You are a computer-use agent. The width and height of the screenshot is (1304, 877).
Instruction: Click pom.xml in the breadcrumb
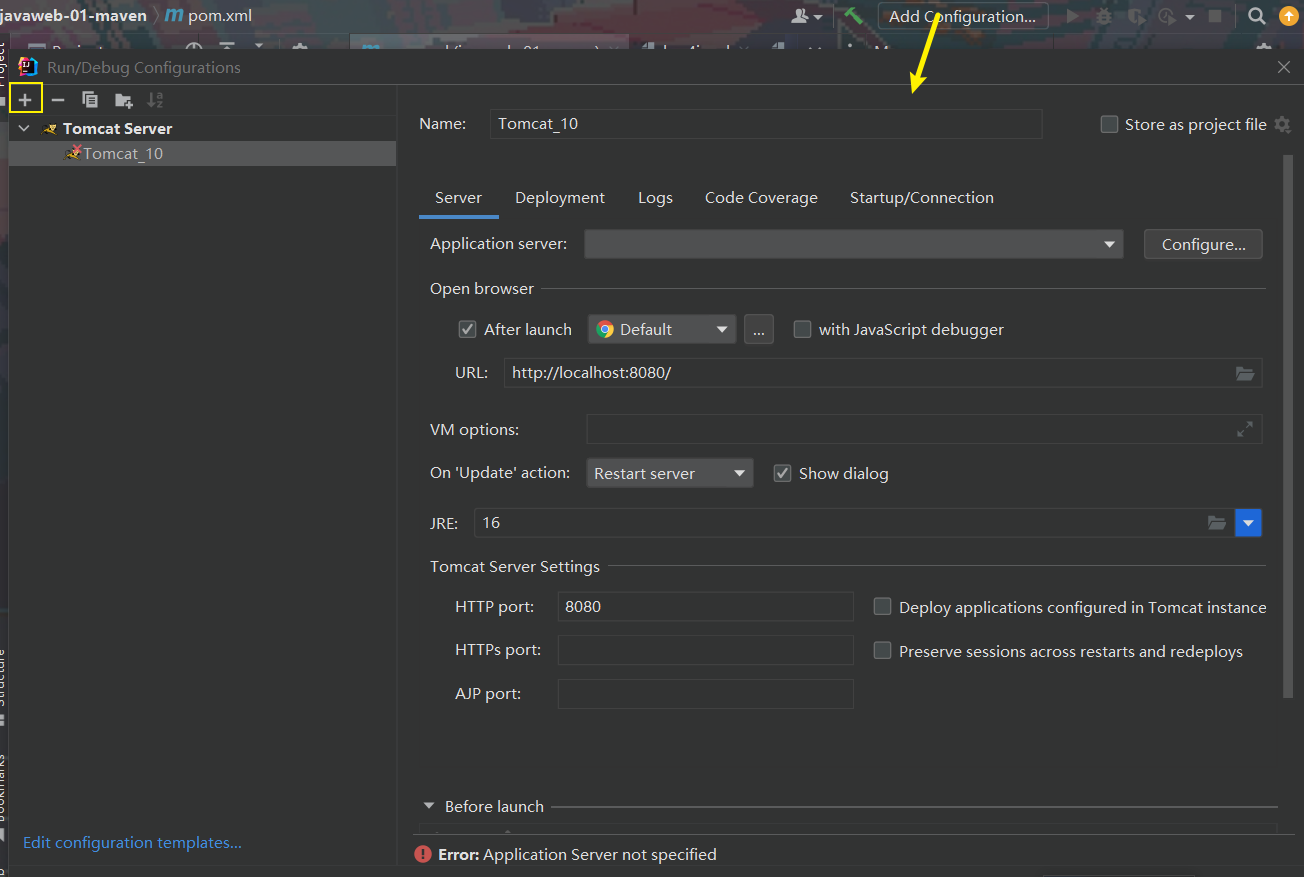(219, 16)
